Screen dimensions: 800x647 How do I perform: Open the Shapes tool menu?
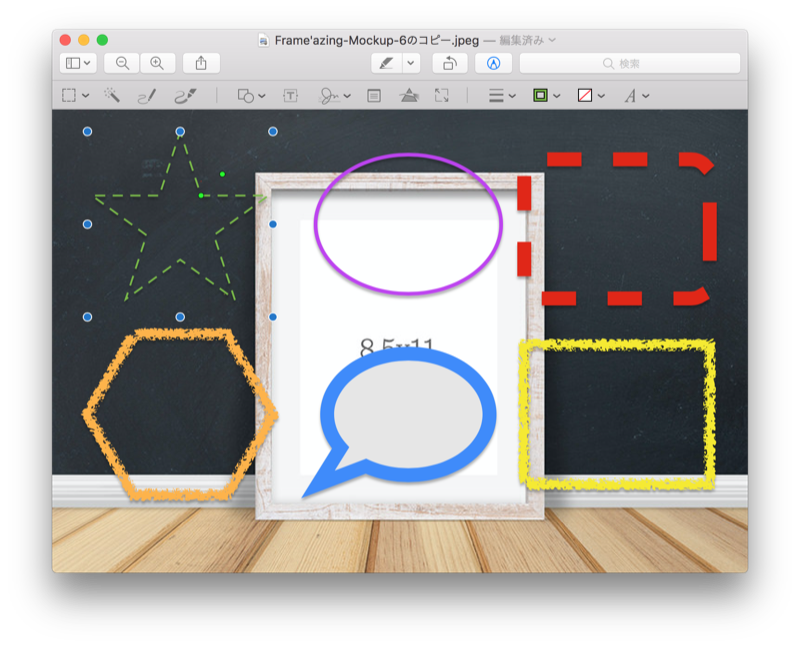pyautogui.click(x=245, y=95)
